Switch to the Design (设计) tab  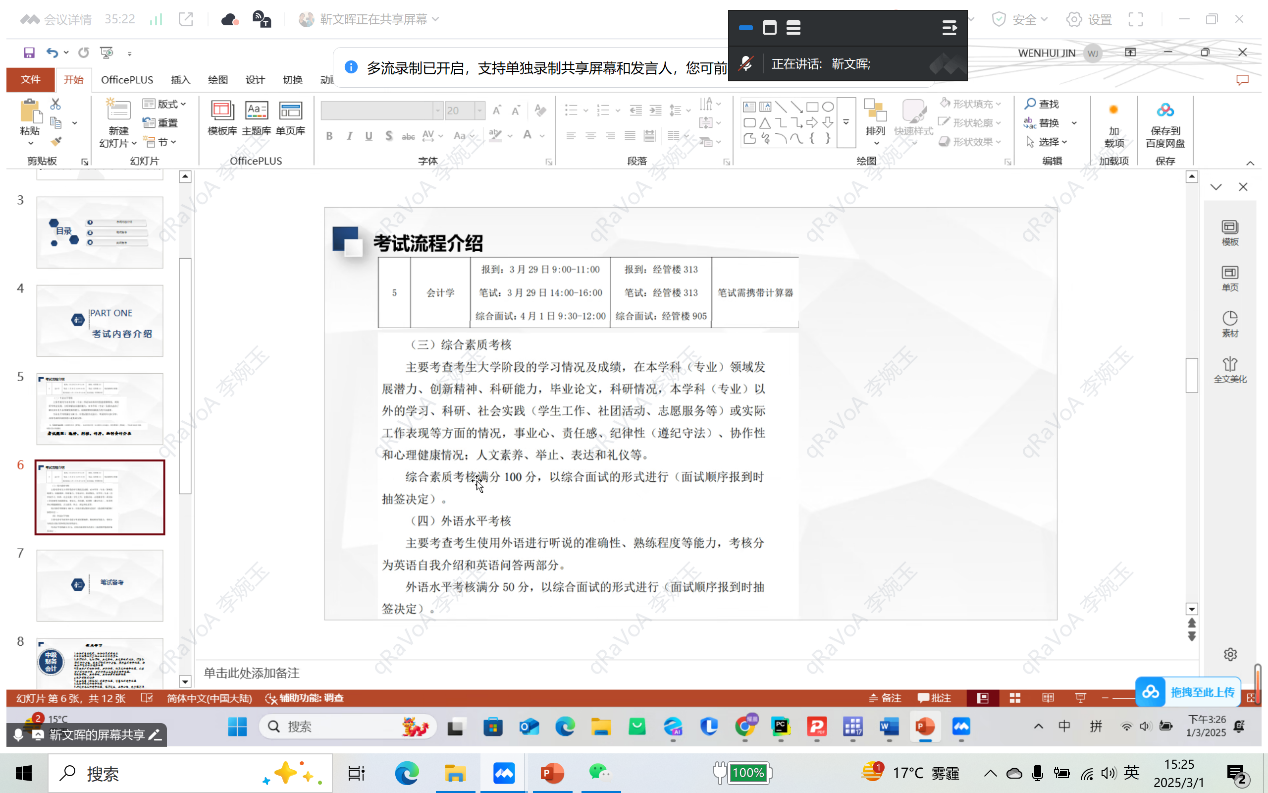(x=255, y=80)
